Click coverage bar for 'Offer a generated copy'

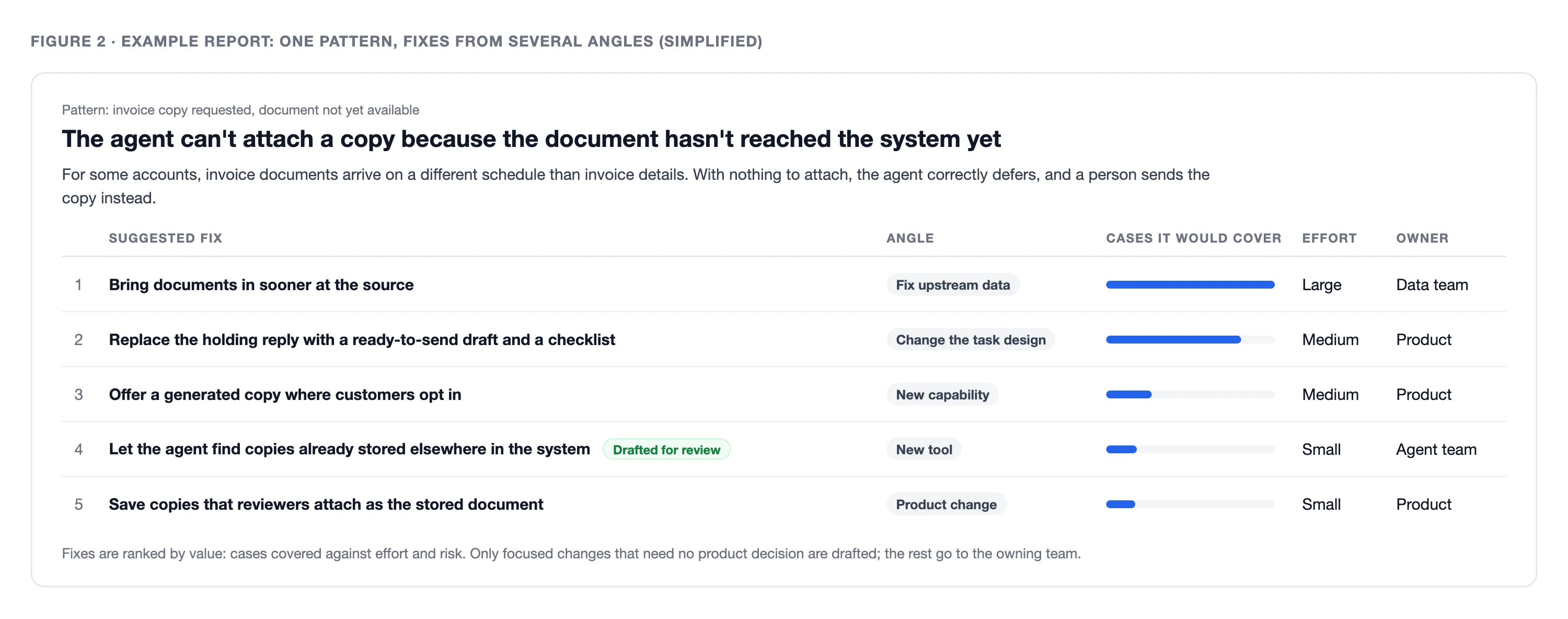click(1190, 394)
